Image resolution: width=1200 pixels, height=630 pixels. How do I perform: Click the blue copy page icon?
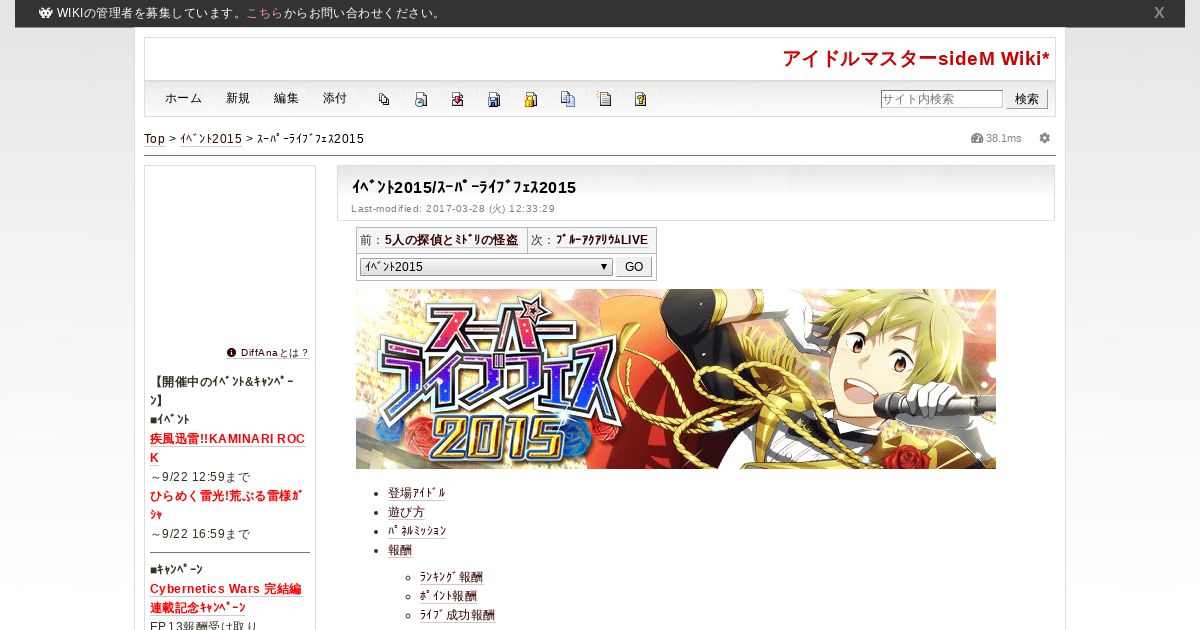coord(568,99)
